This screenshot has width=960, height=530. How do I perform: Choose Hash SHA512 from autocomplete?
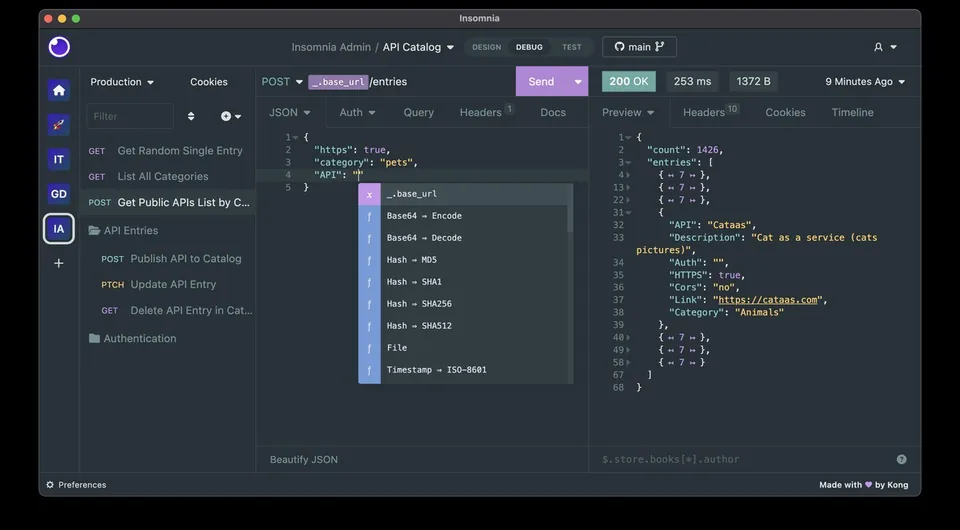click(x=465, y=326)
